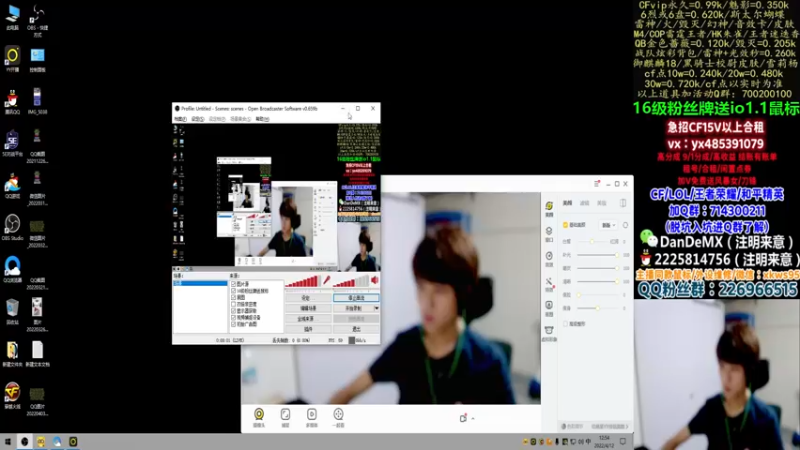Click the first beauty slider handle
Screen dimensions: 800x450
tap(592, 241)
